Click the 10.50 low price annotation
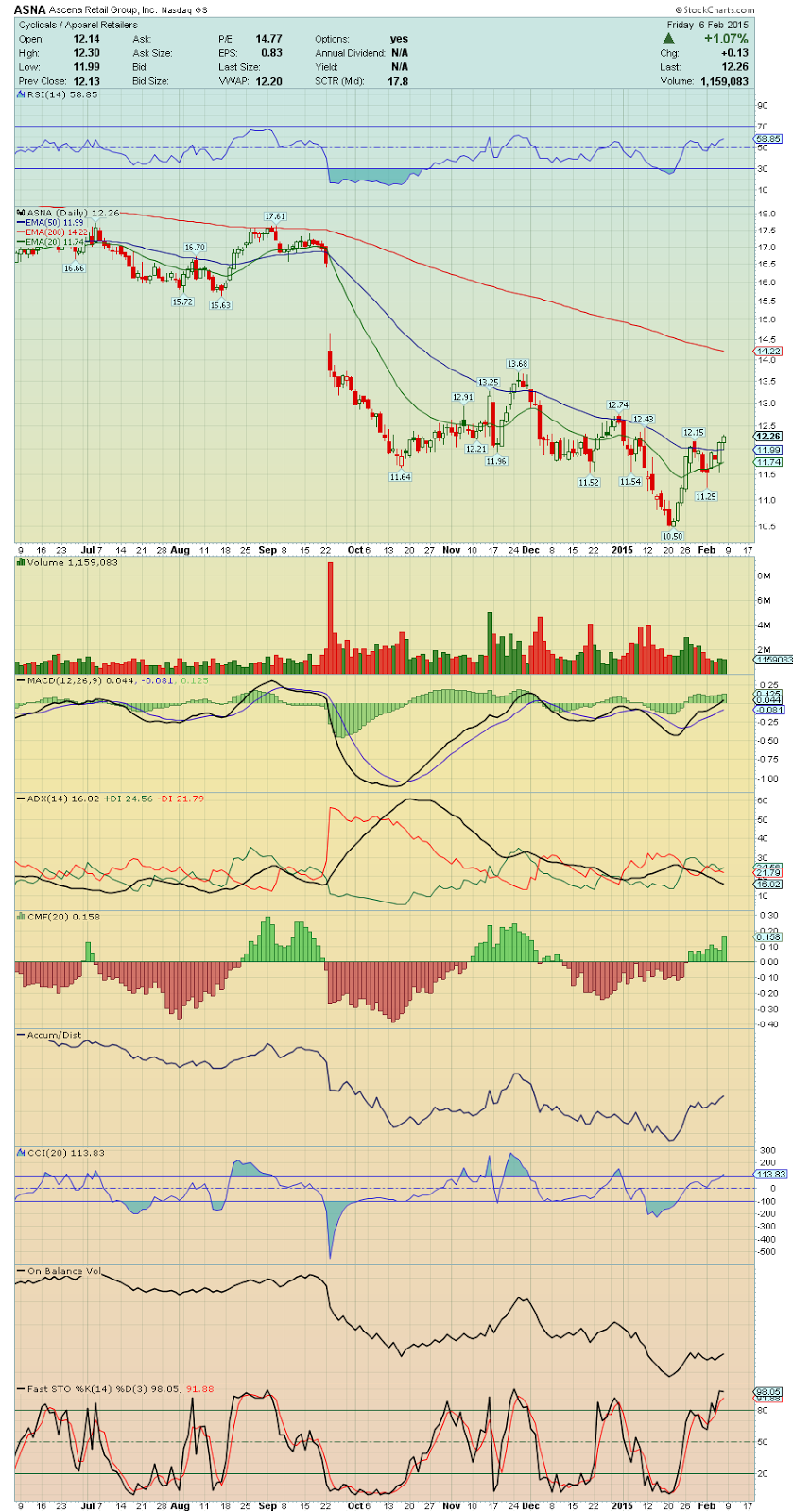Image resolution: width=793 pixels, height=1512 pixels. click(672, 536)
